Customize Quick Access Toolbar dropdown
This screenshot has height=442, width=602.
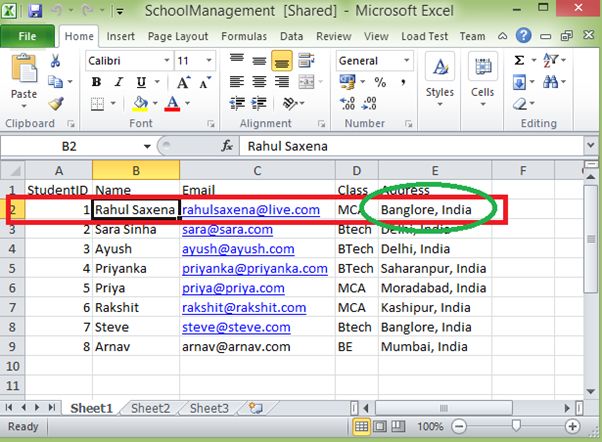click(x=120, y=12)
